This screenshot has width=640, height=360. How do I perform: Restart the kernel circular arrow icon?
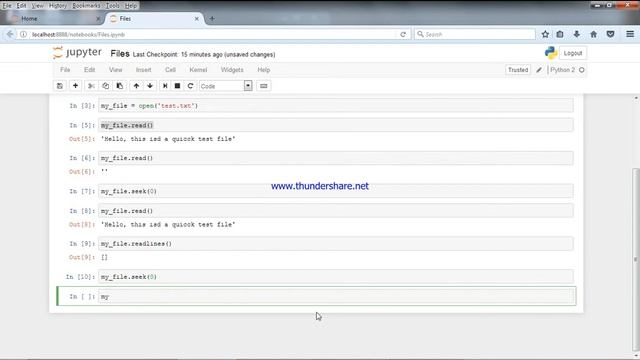point(190,86)
